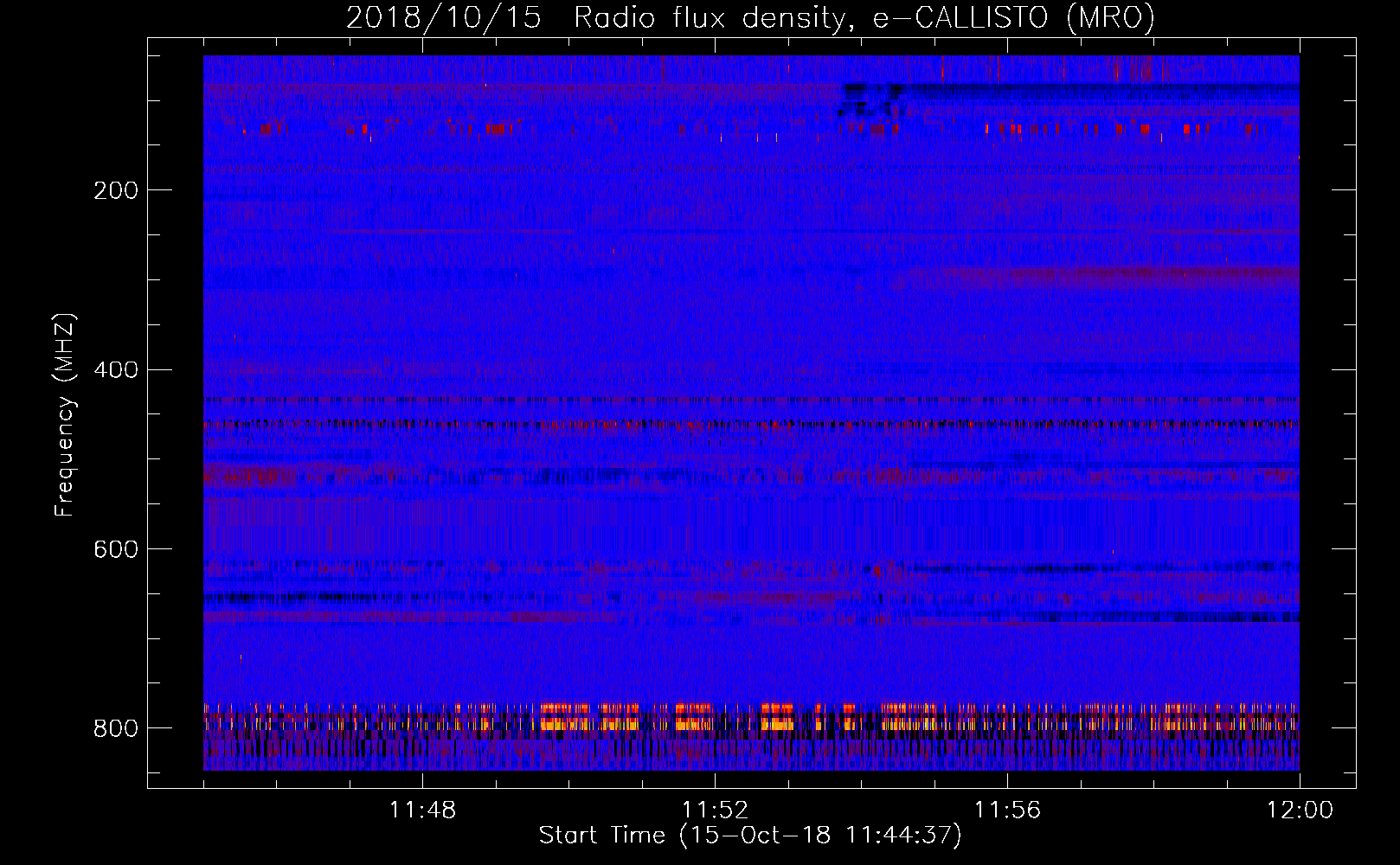Click the 11:56 time tick label
Screen dimensions: 1400x865
[x=1007, y=811]
